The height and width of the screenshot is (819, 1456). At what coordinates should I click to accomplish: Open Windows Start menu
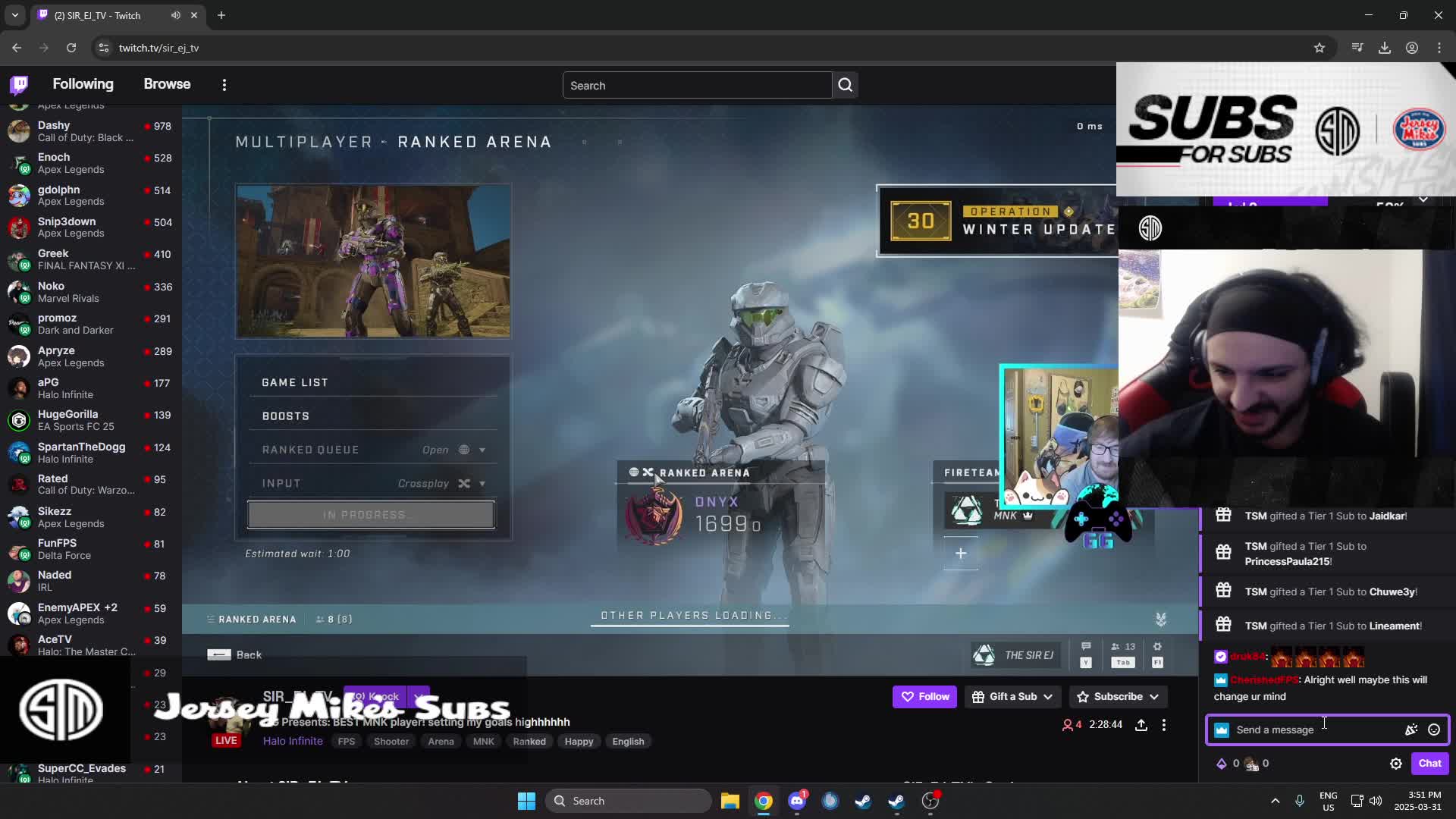(526, 801)
